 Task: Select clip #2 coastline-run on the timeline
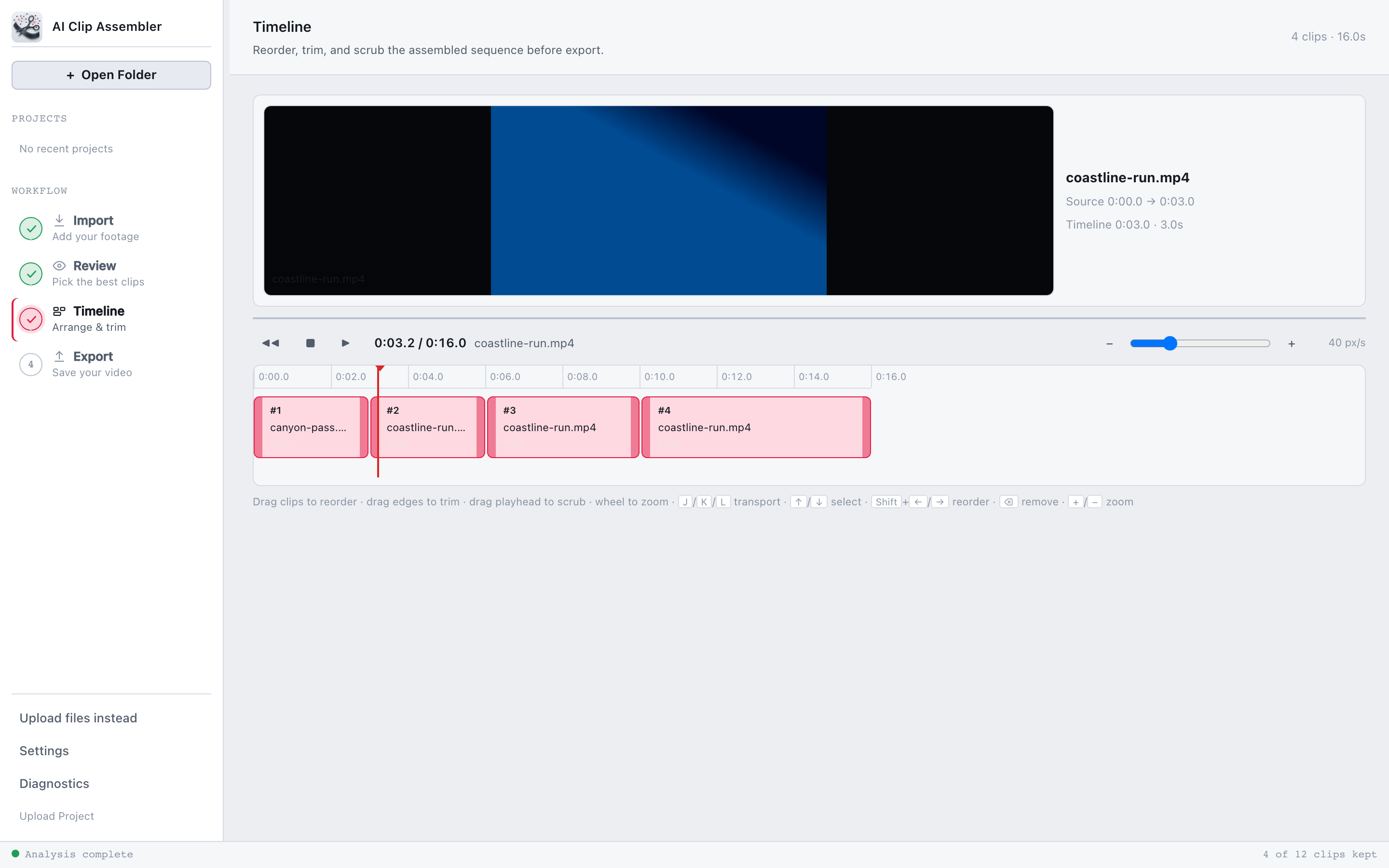point(428,427)
